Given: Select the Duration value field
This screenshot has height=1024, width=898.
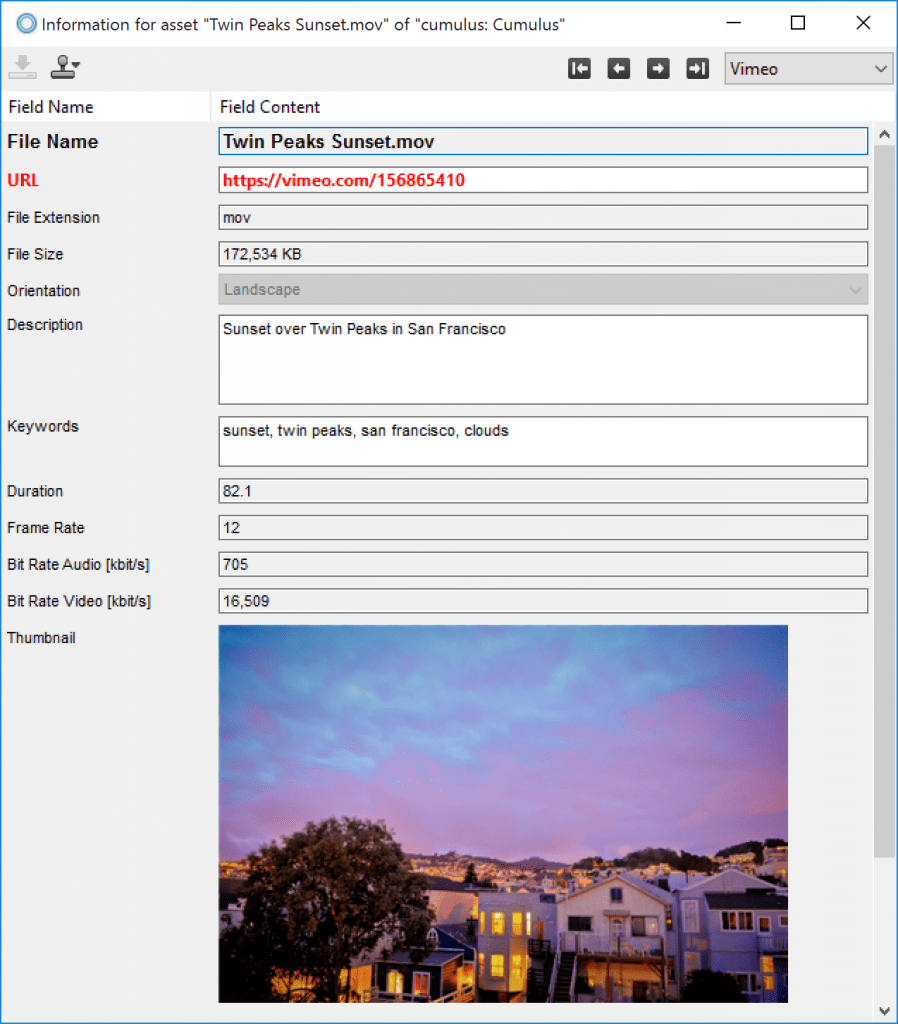Looking at the screenshot, I should (x=543, y=490).
